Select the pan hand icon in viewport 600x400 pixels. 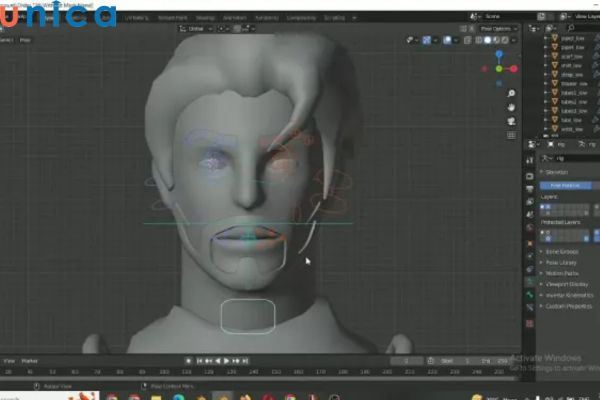(511, 107)
